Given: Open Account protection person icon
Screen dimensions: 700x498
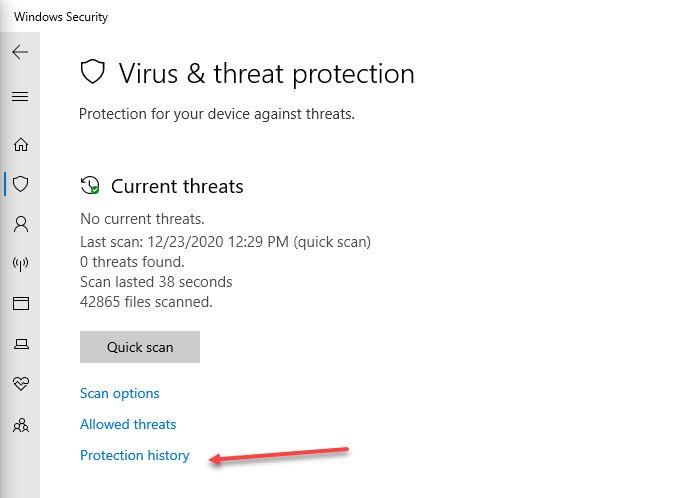Looking at the screenshot, I should tap(20, 223).
